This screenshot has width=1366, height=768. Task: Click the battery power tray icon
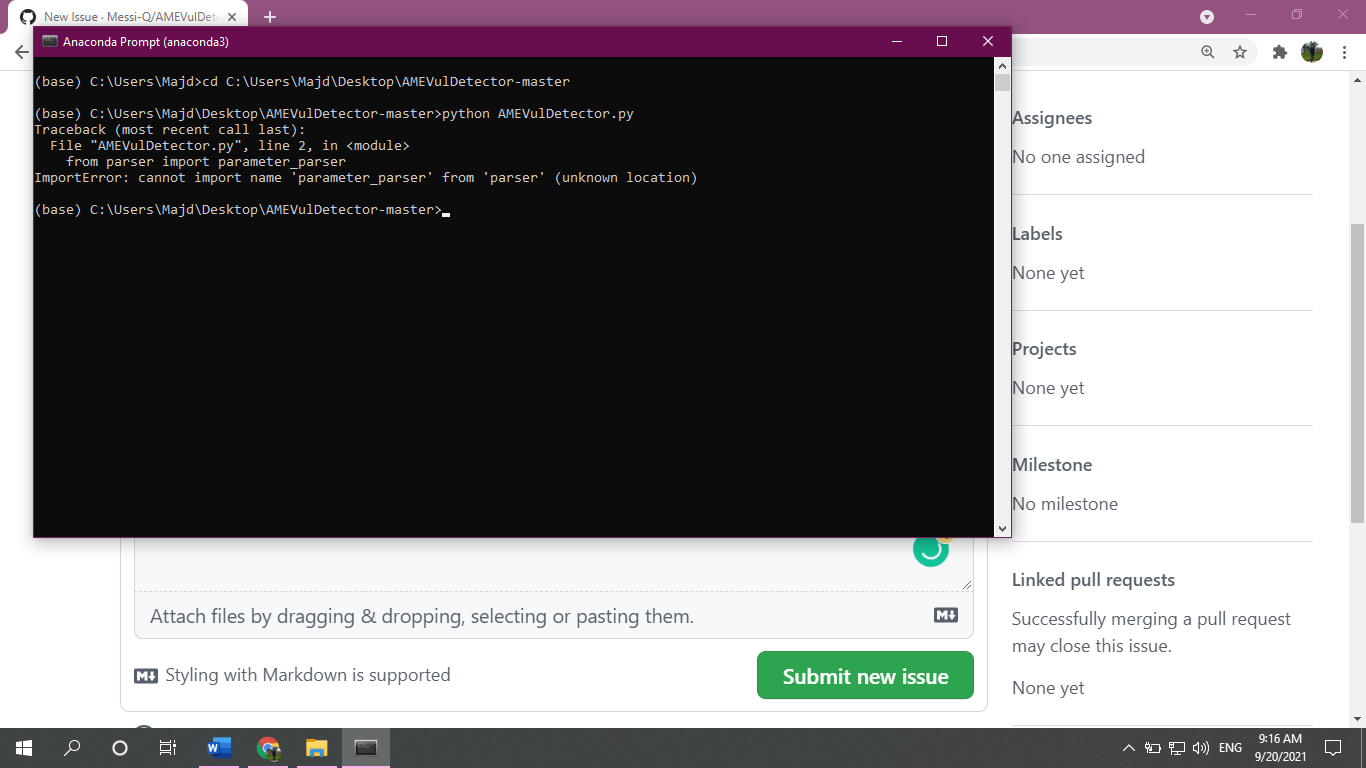click(x=1153, y=748)
